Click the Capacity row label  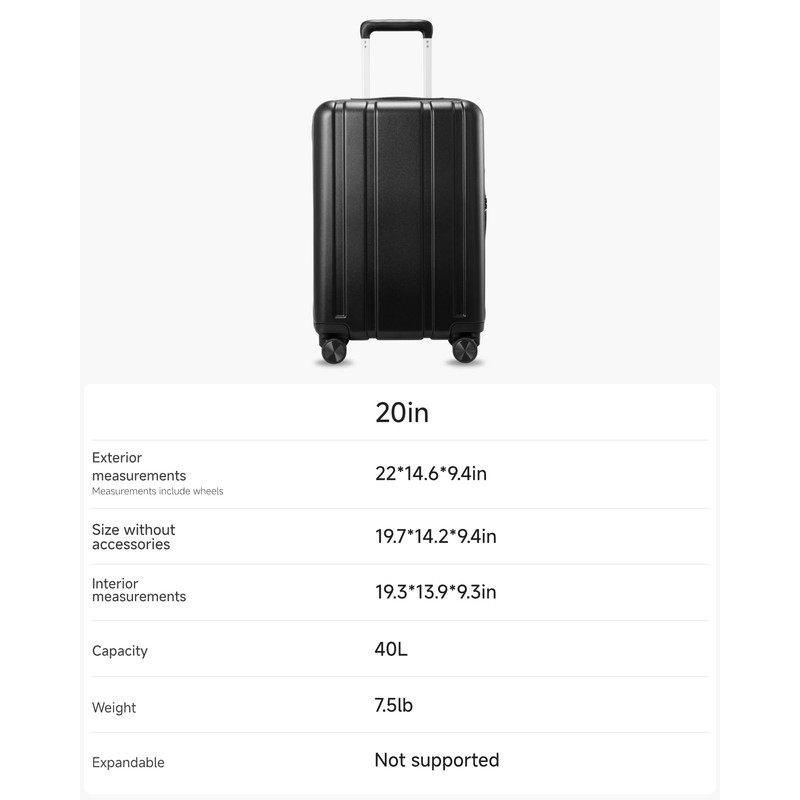[x=120, y=651]
